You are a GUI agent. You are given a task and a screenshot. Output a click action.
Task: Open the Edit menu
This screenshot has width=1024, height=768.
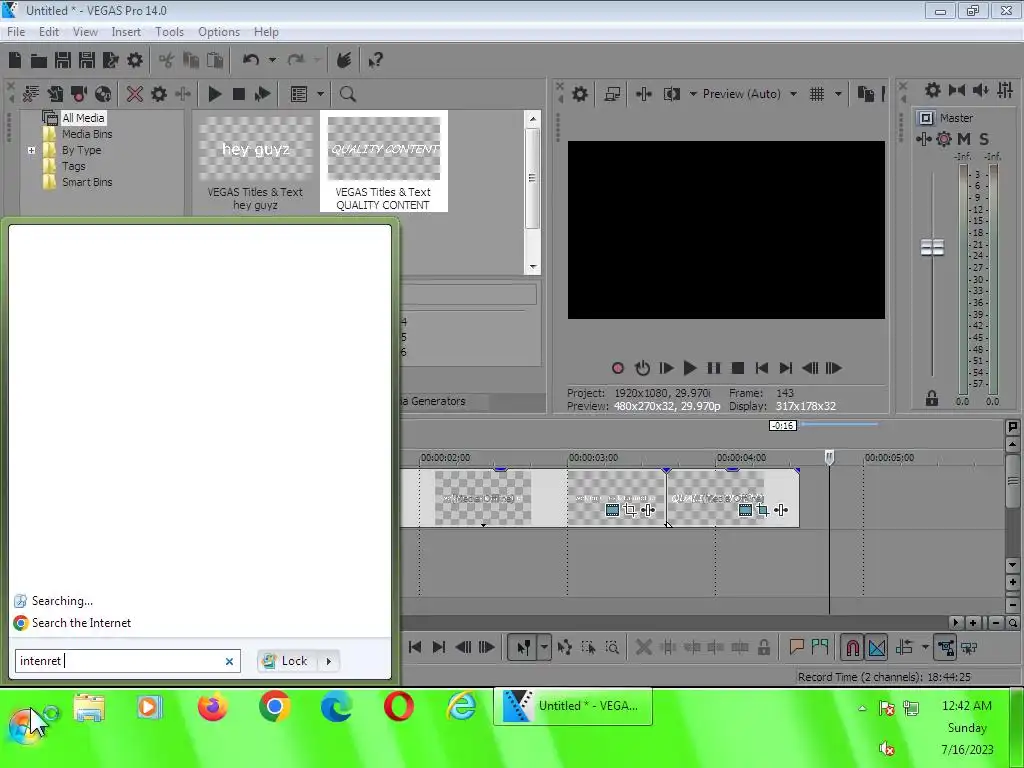[x=49, y=31]
